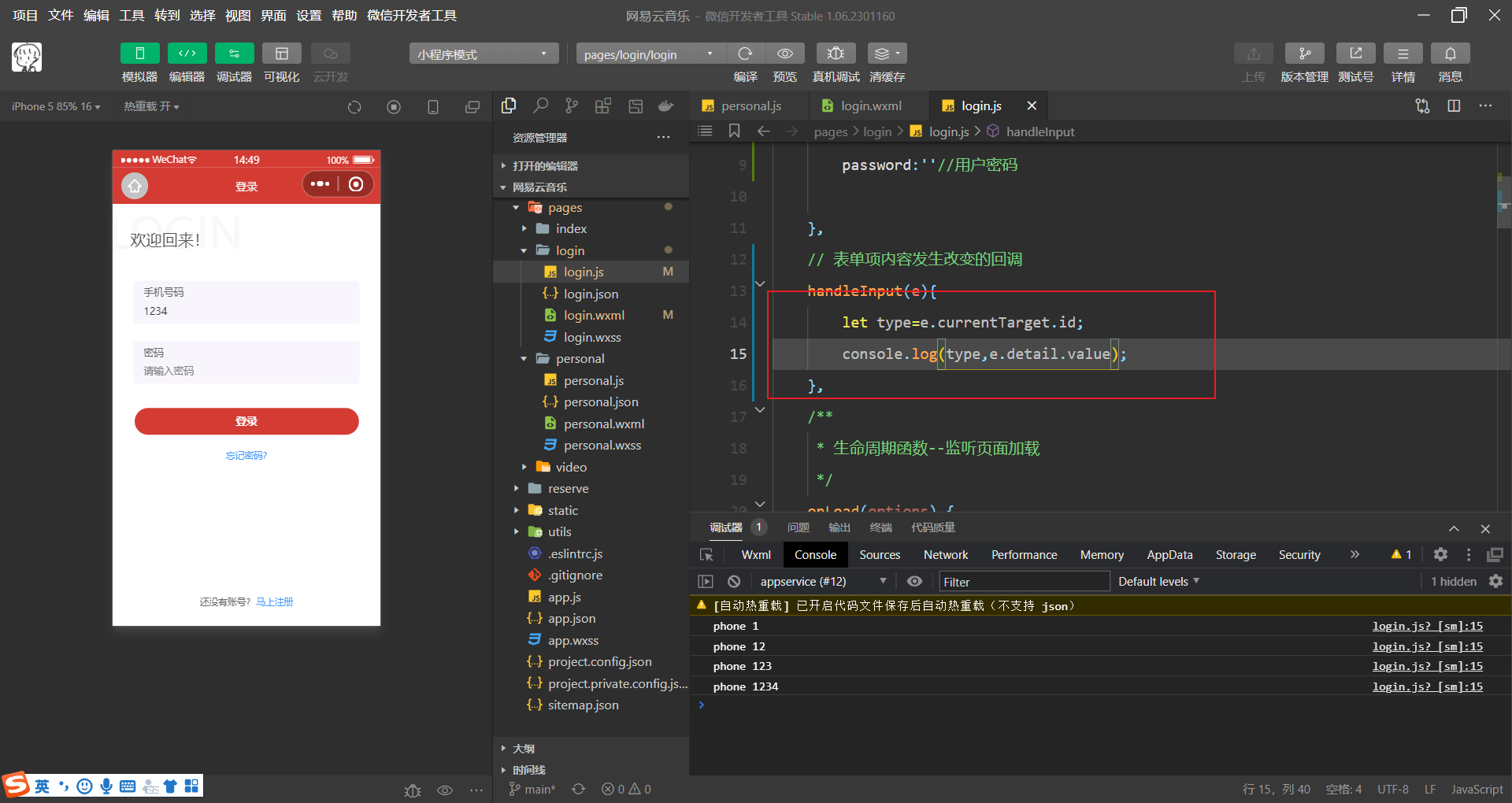Click the clear cache icon
The width and height of the screenshot is (1512, 803).
(888, 54)
